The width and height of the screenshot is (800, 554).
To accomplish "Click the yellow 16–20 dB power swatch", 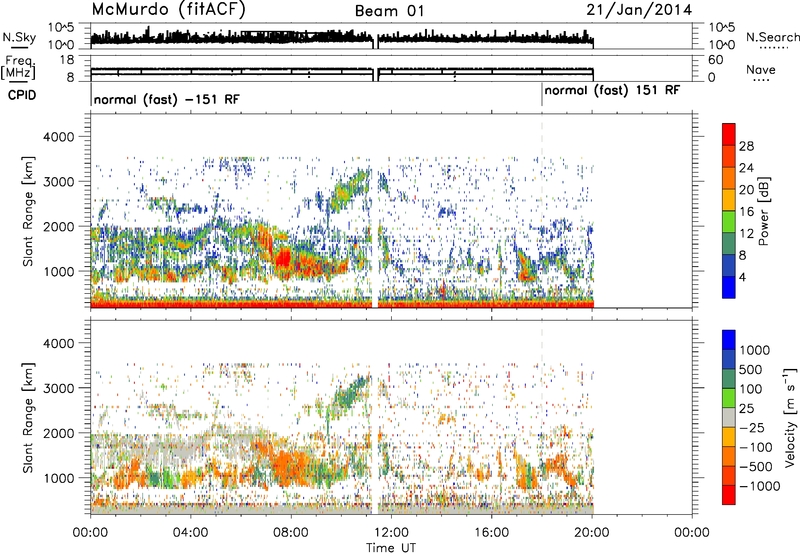I will 729,199.
